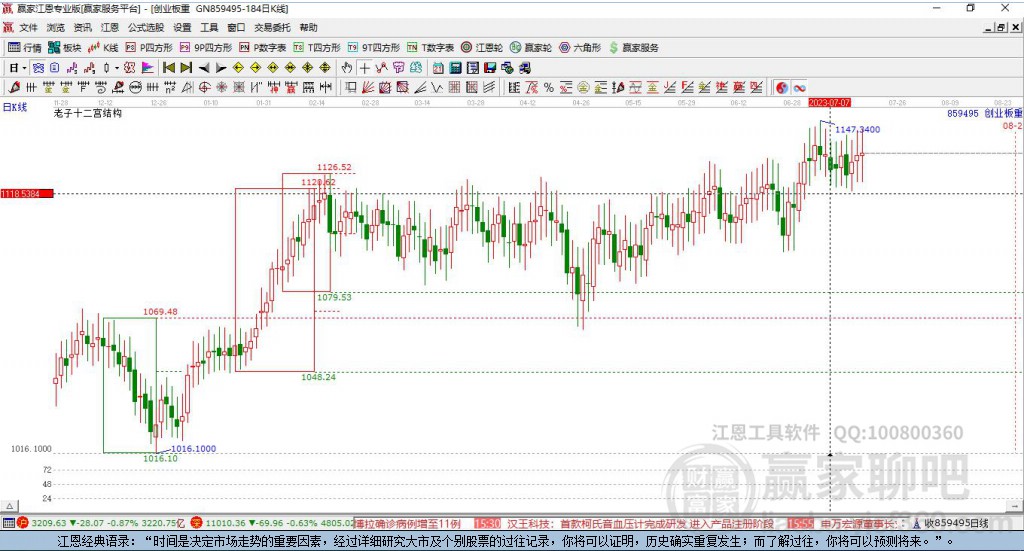Open the 窗口 menu
Screen dimensions: 1024x551
point(236,27)
